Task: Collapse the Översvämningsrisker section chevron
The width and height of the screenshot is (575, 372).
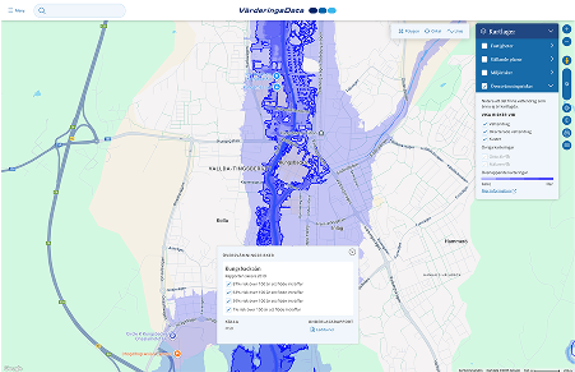Action: (551, 86)
